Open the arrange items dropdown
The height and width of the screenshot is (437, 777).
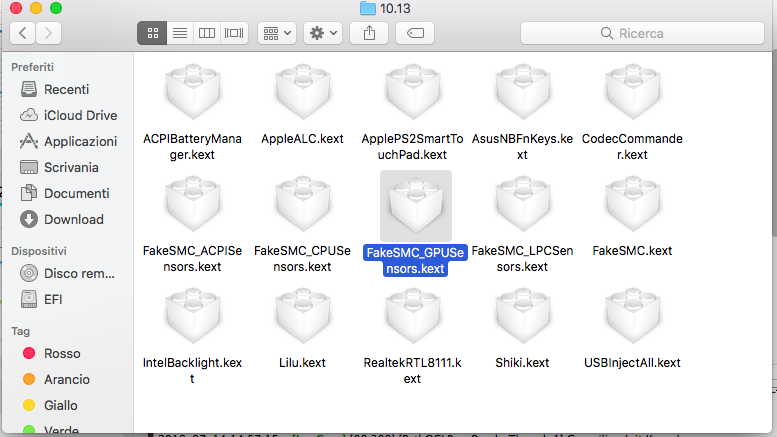click(x=277, y=33)
